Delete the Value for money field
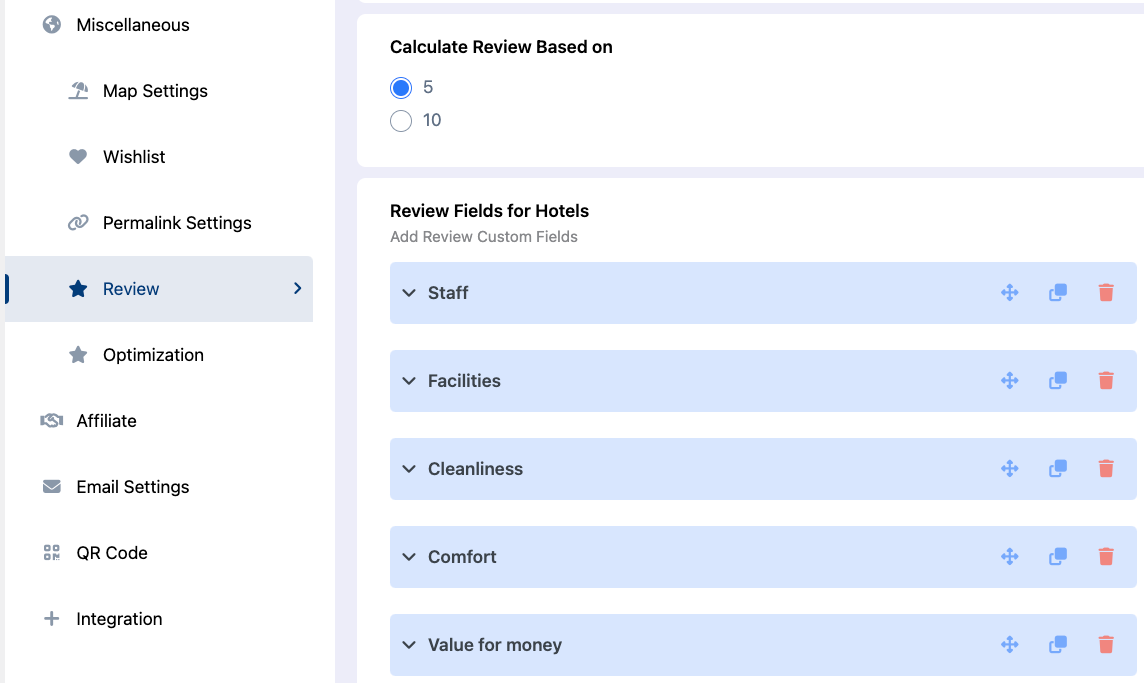Screen dimensions: 1144x683 [x=1105, y=644]
